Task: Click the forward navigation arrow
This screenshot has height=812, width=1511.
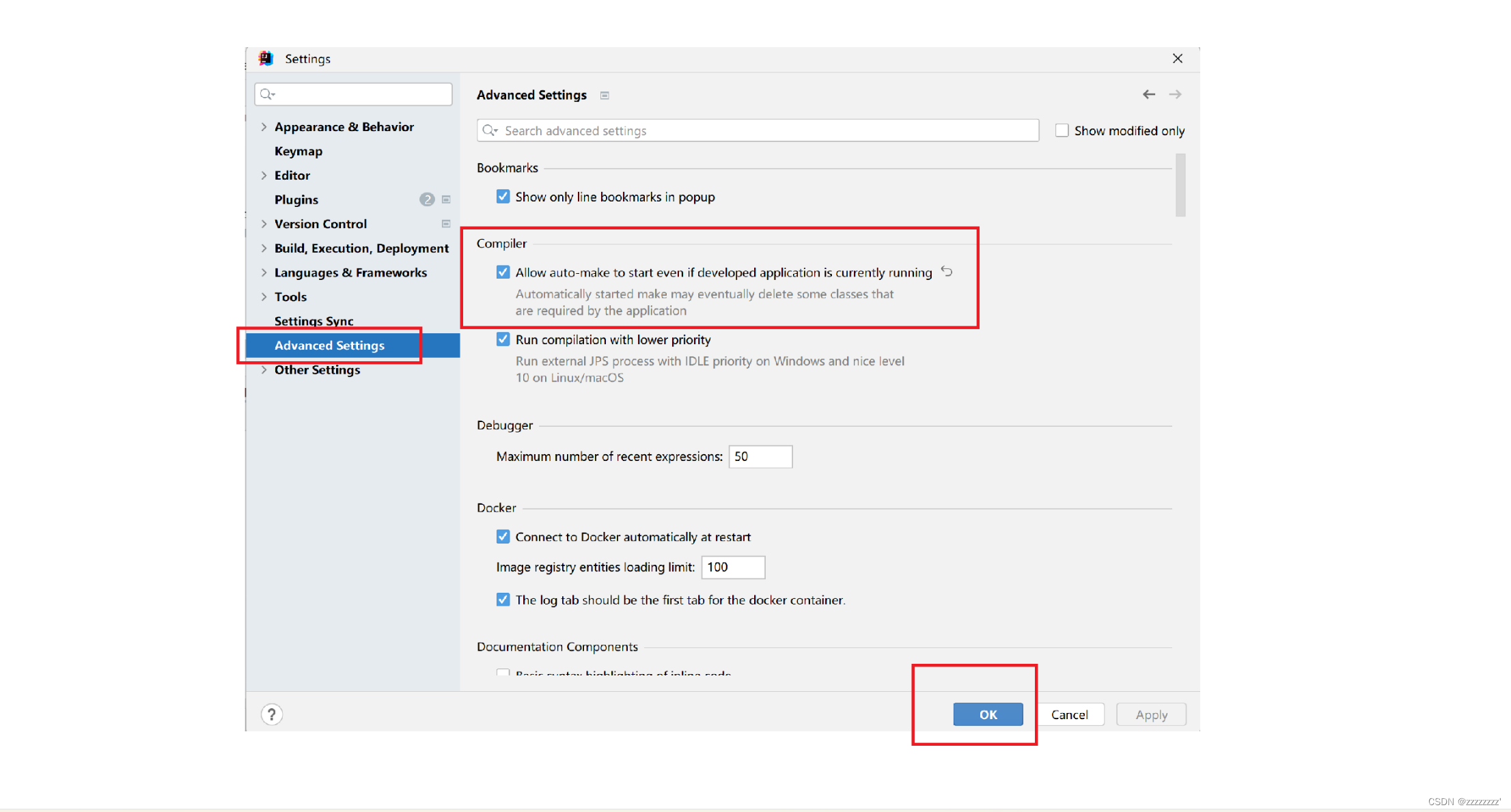Action: tap(1175, 94)
